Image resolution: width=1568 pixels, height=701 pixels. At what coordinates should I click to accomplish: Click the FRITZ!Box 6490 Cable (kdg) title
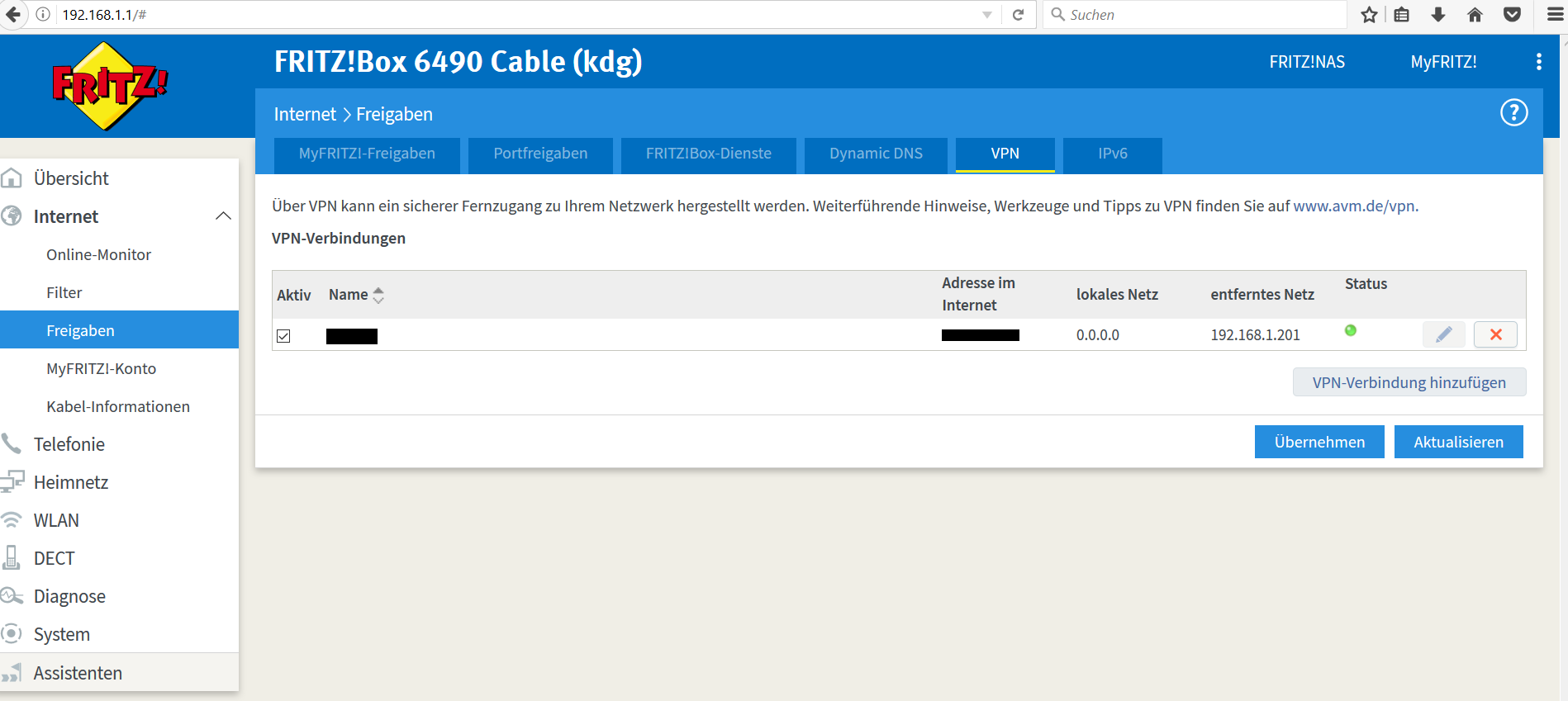459,62
